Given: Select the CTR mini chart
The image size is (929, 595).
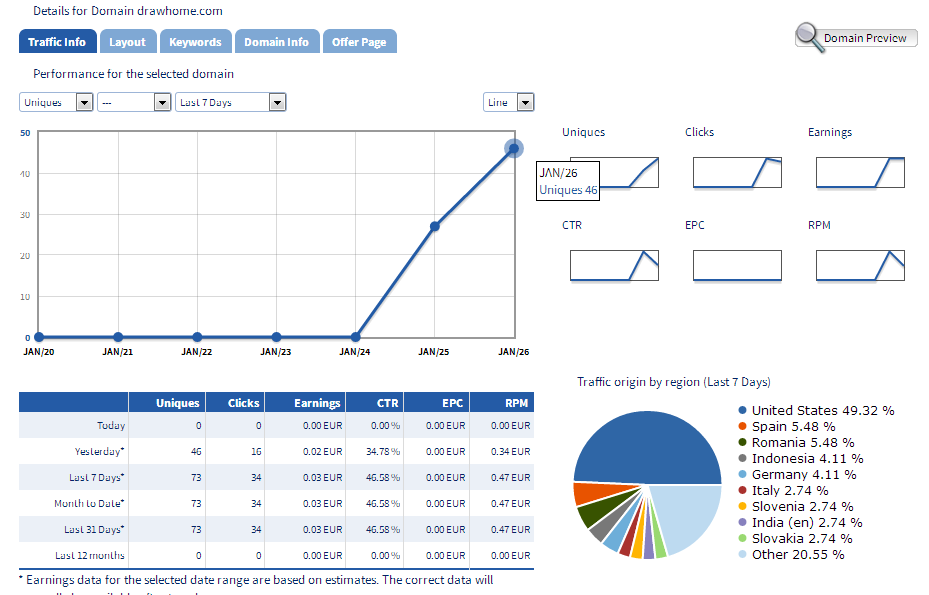Looking at the screenshot, I should [x=614, y=265].
